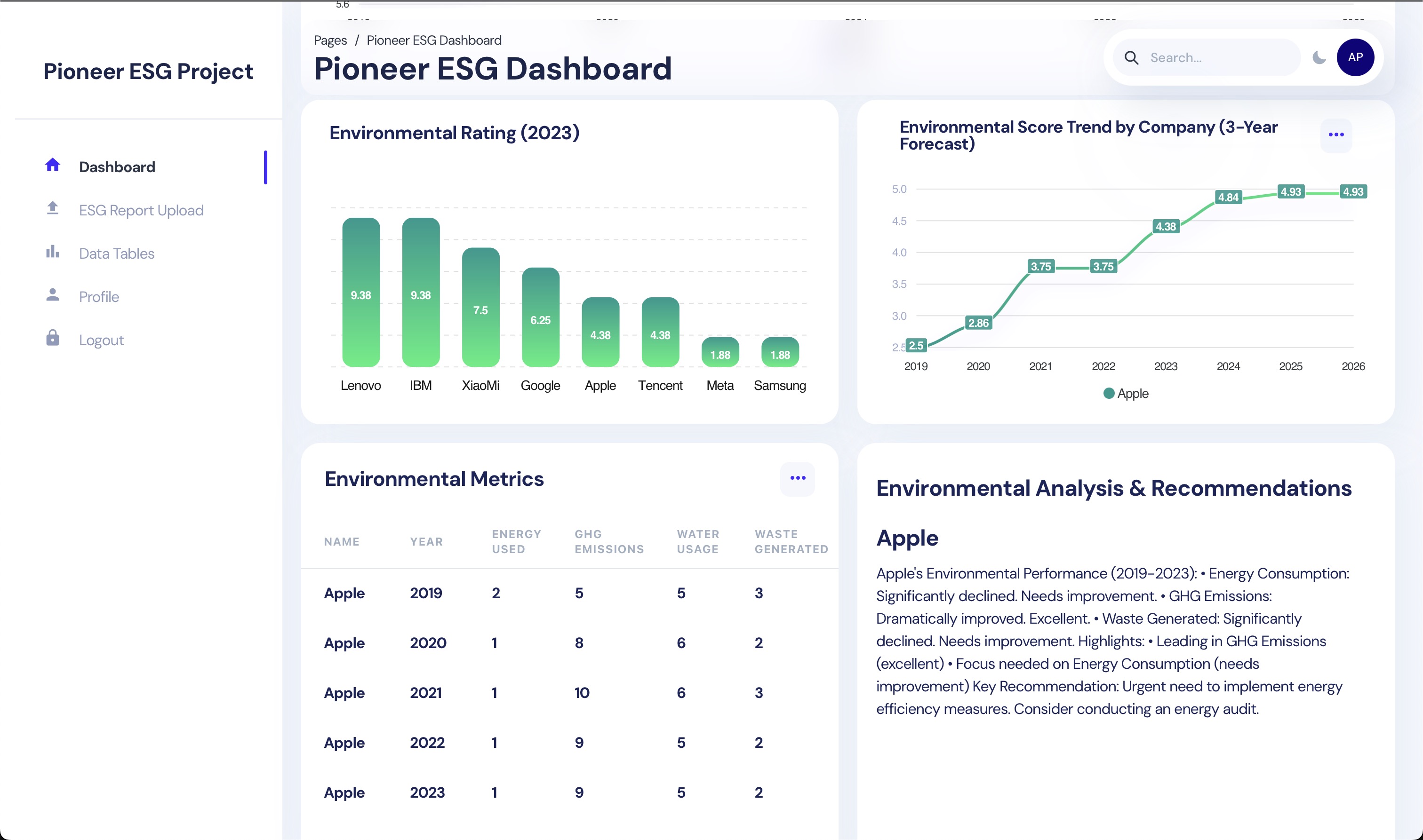Click the XiaoMi 7.5 bar
The height and width of the screenshot is (840, 1423).
(481, 307)
